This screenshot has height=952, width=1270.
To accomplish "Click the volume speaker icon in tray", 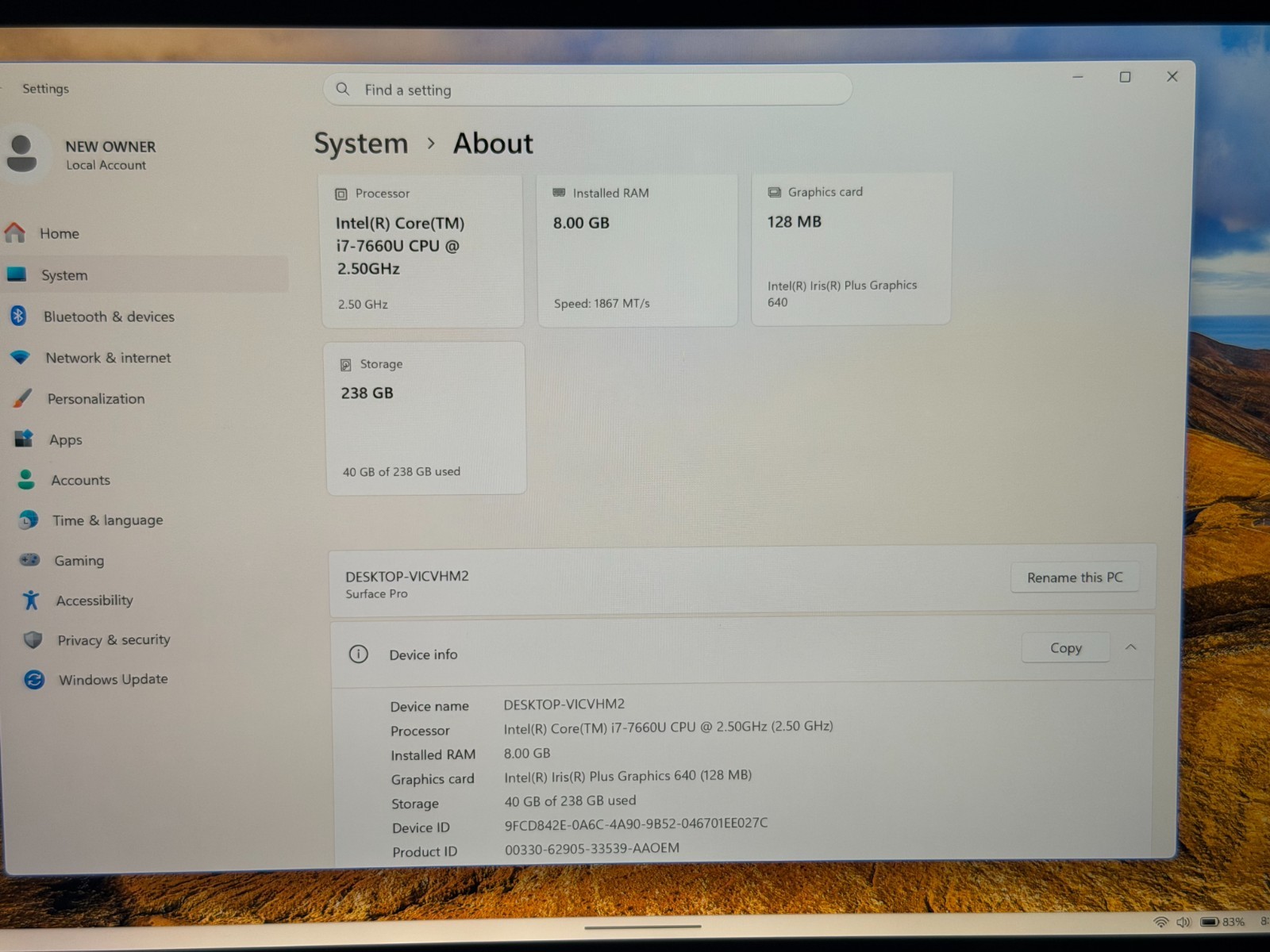I will pos(1183,922).
